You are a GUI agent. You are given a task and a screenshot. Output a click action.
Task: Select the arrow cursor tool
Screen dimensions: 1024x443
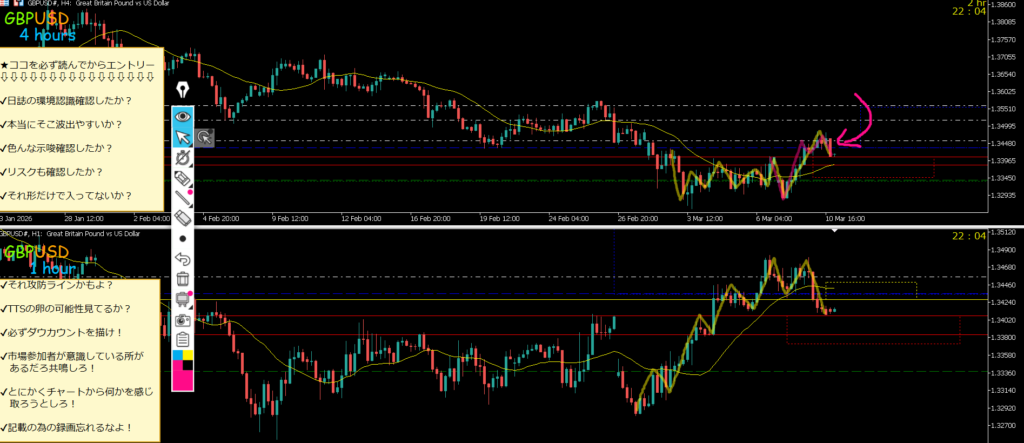[x=183, y=137]
